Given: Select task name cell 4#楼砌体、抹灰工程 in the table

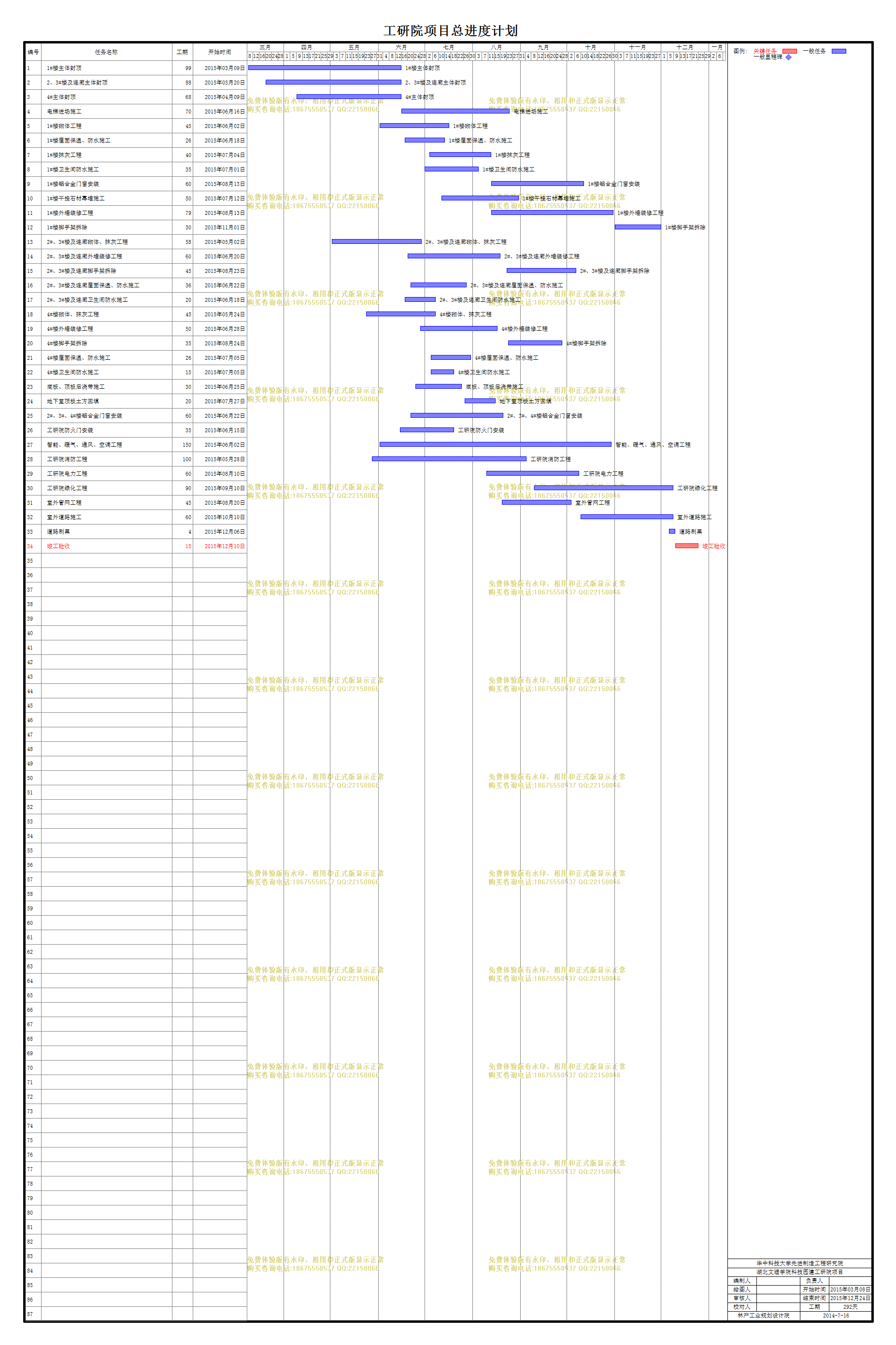Looking at the screenshot, I should pos(106,314).
